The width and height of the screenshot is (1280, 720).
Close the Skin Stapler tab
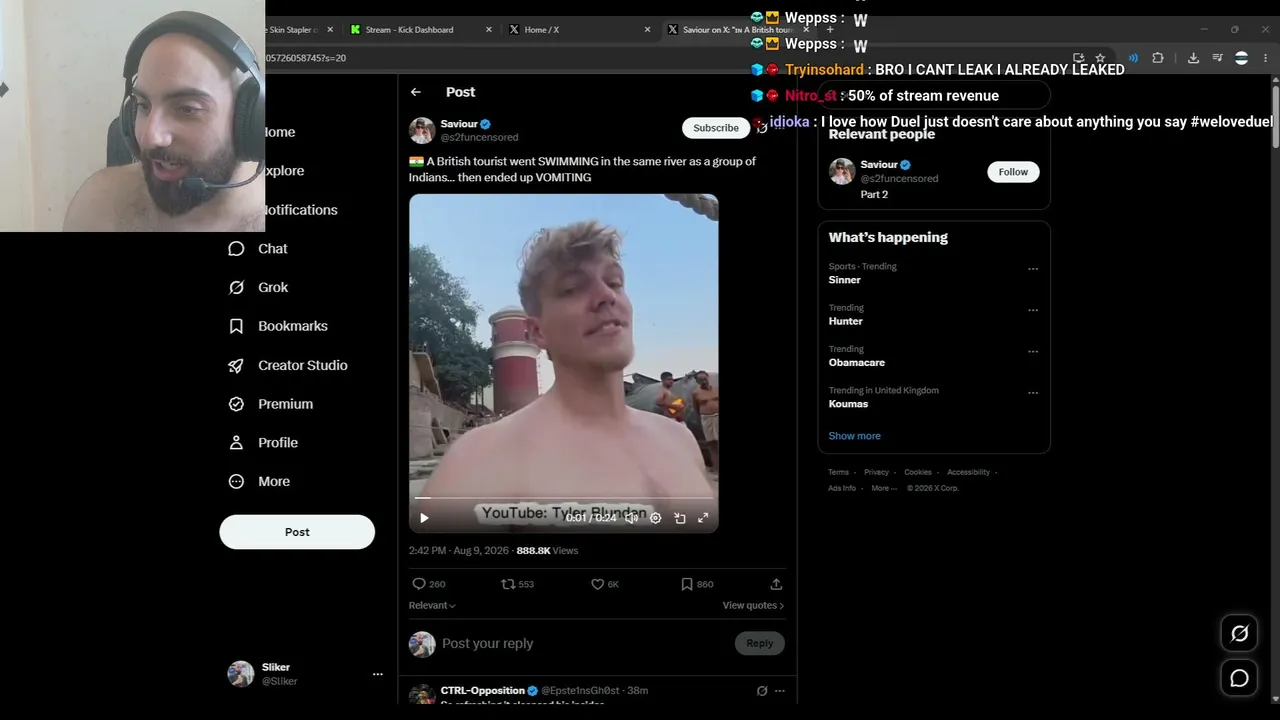(x=330, y=30)
